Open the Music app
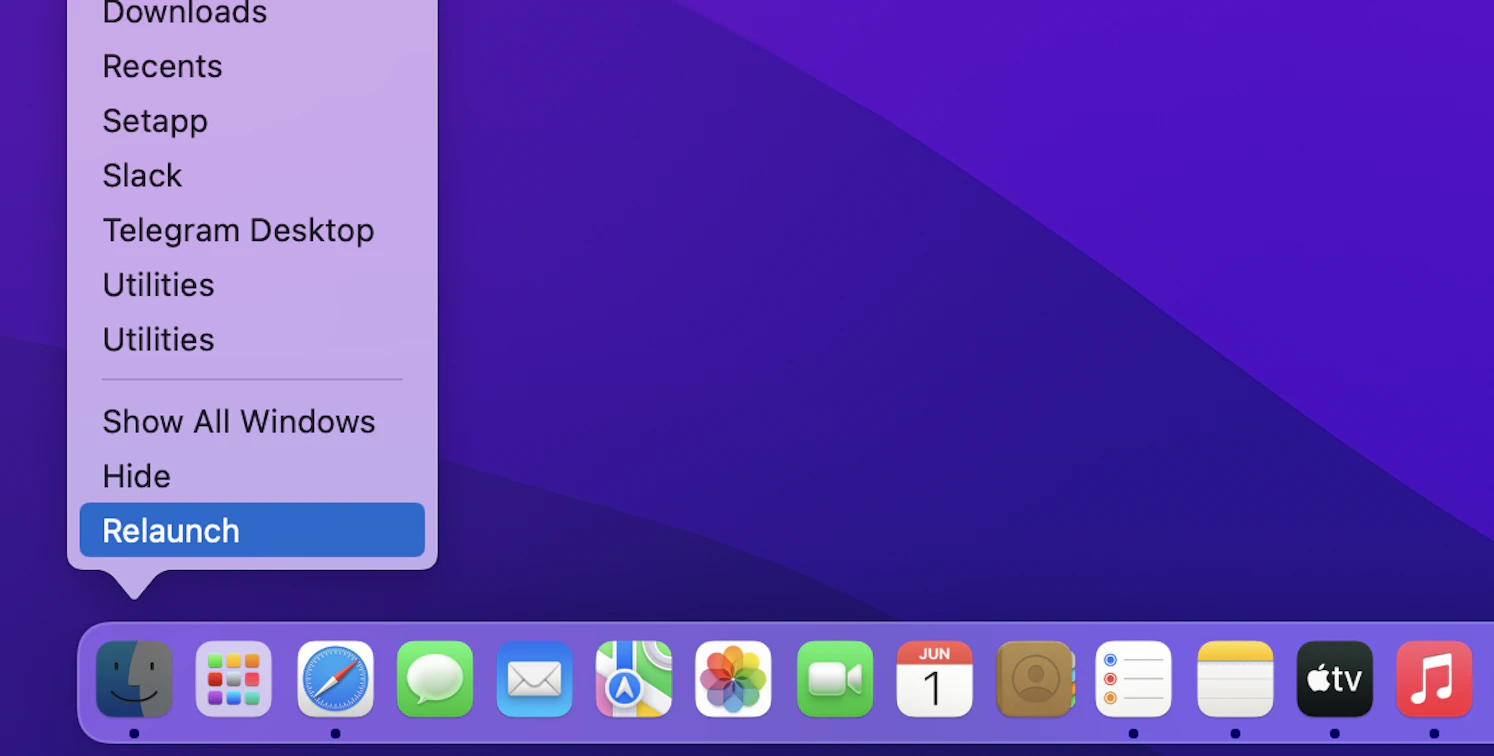This screenshot has width=1494, height=756. tap(1434, 680)
